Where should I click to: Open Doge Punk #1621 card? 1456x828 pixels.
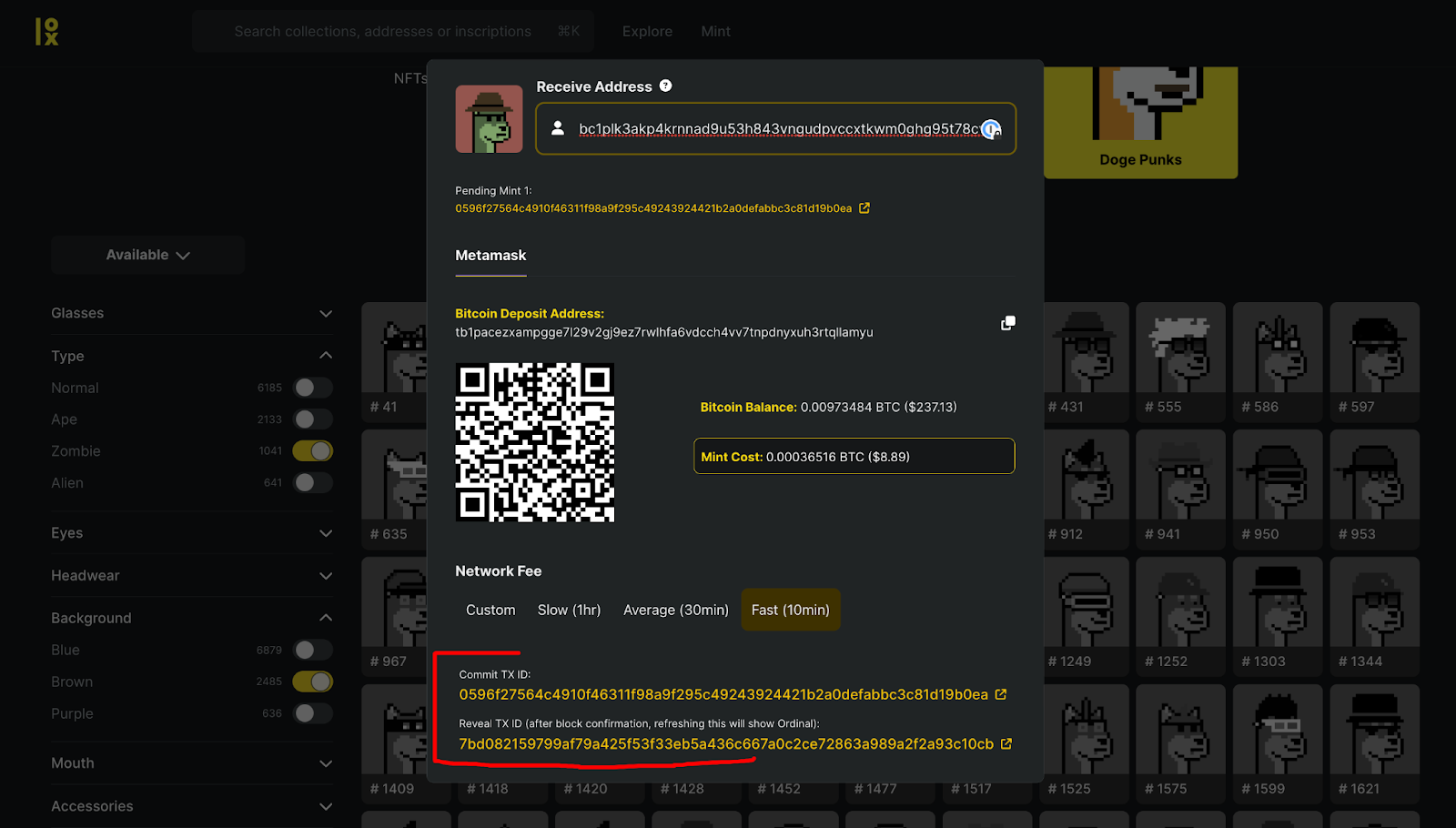point(1375,743)
